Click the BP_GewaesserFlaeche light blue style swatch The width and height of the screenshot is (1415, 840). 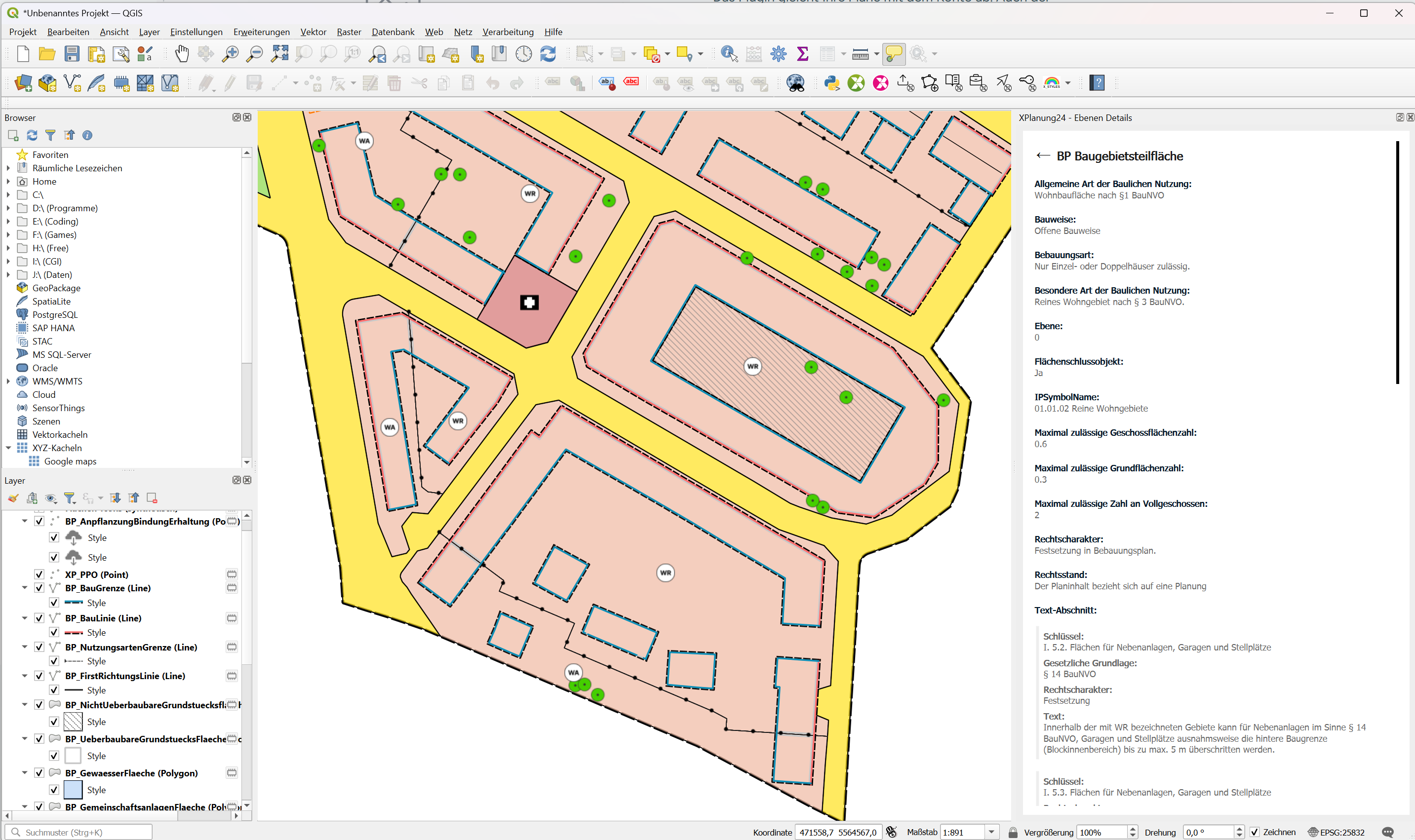coord(73,790)
